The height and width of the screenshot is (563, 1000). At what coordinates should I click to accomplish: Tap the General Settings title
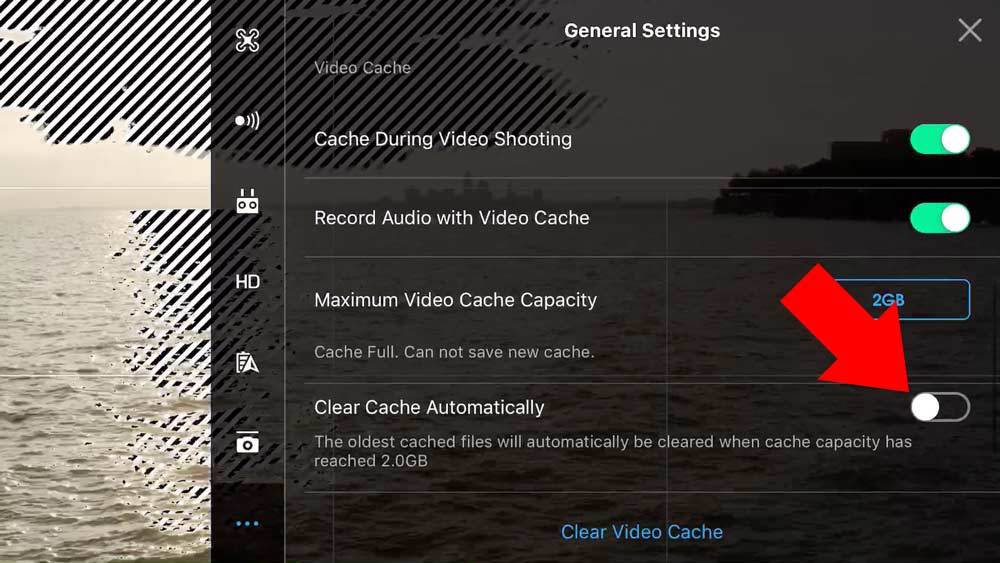coord(642,31)
